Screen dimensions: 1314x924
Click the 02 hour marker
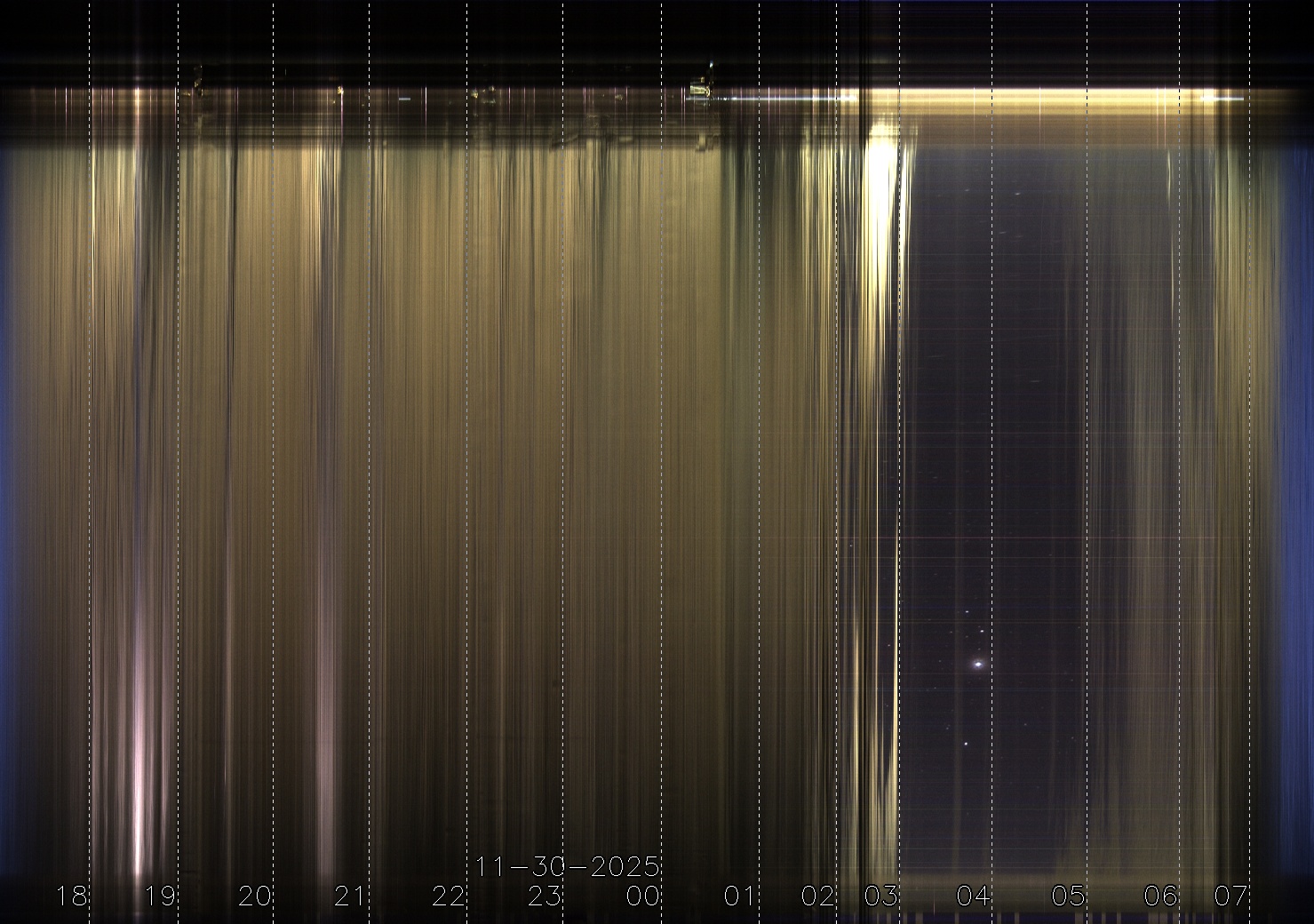818,896
